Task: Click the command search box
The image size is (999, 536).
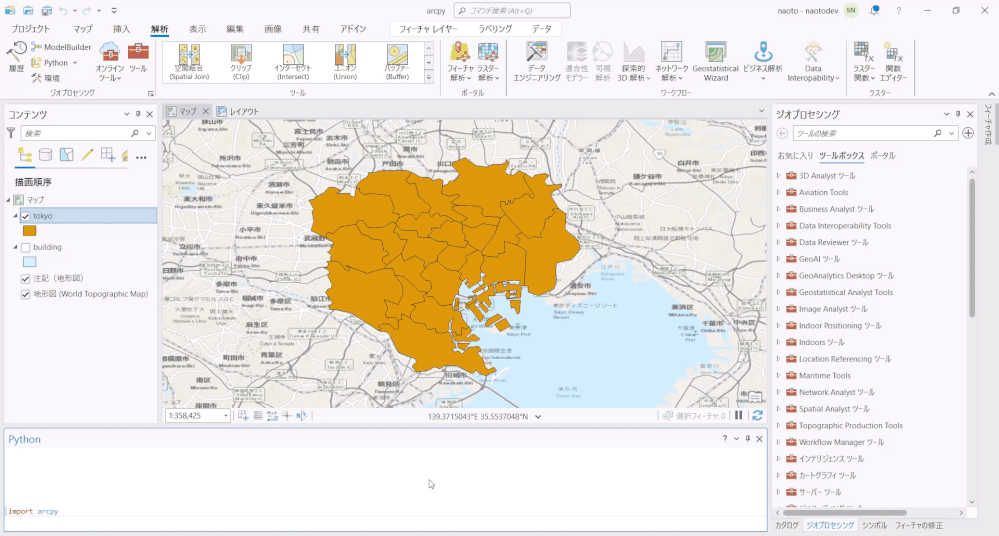Action: point(512,11)
